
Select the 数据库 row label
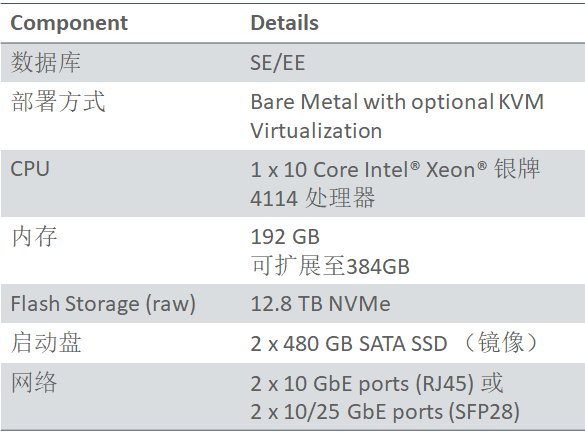pyautogui.click(x=46, y=62)
